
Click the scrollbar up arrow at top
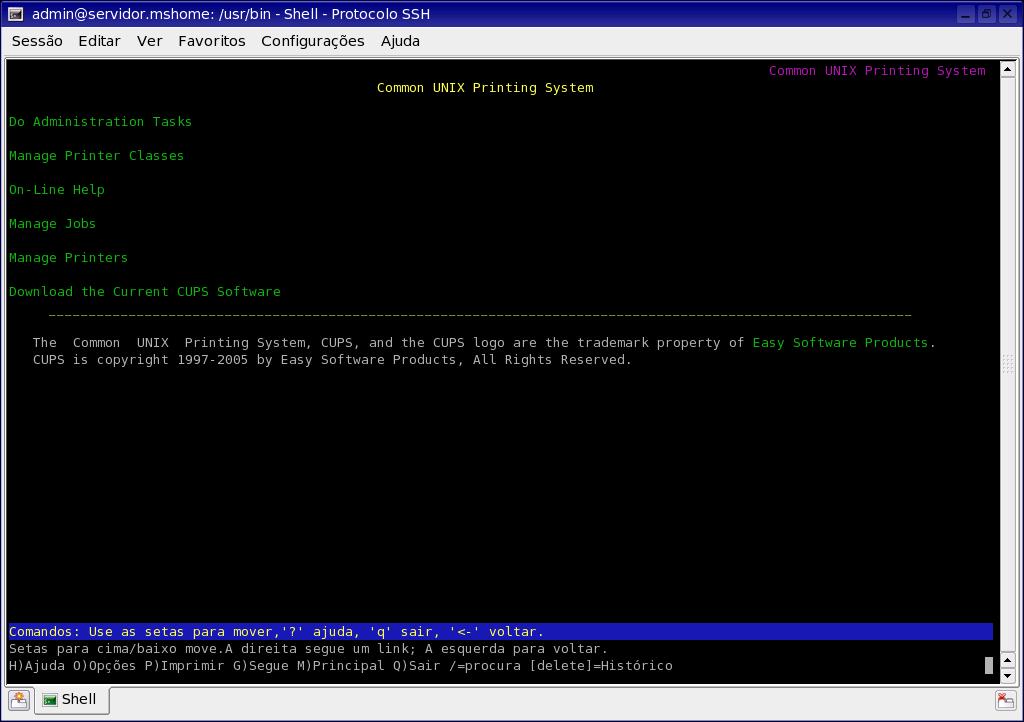1008,69
